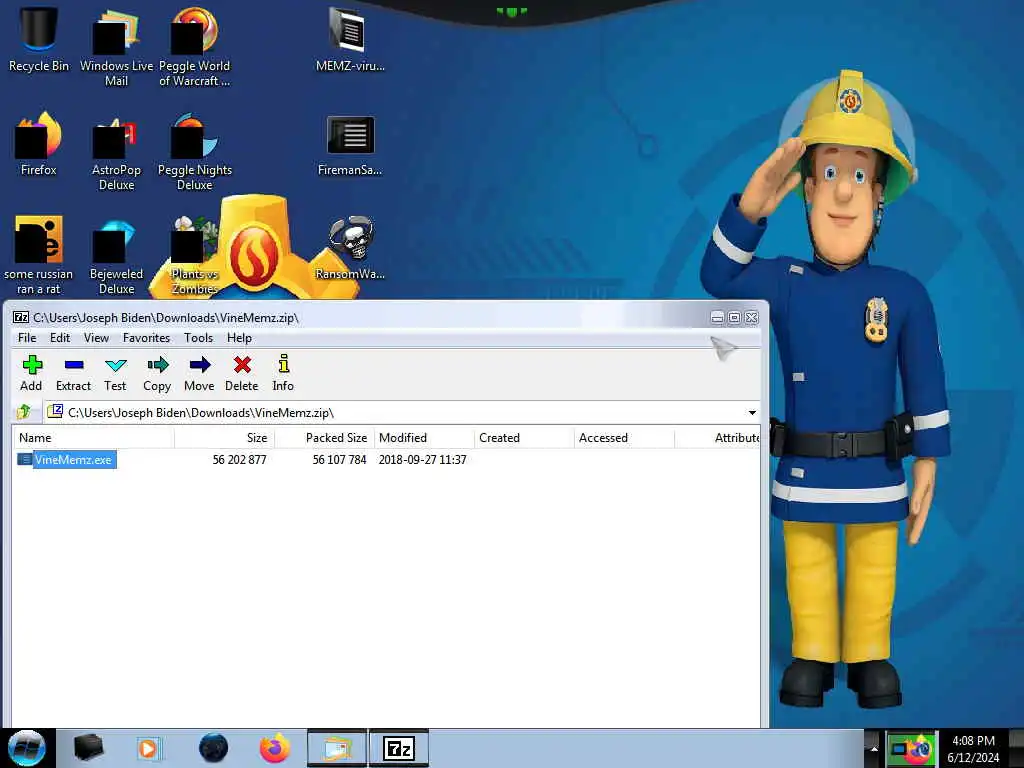This screenshot has height=768, width=1024.
Task: Click the dark sphere taskbar icon
Action: pos(213,748)
